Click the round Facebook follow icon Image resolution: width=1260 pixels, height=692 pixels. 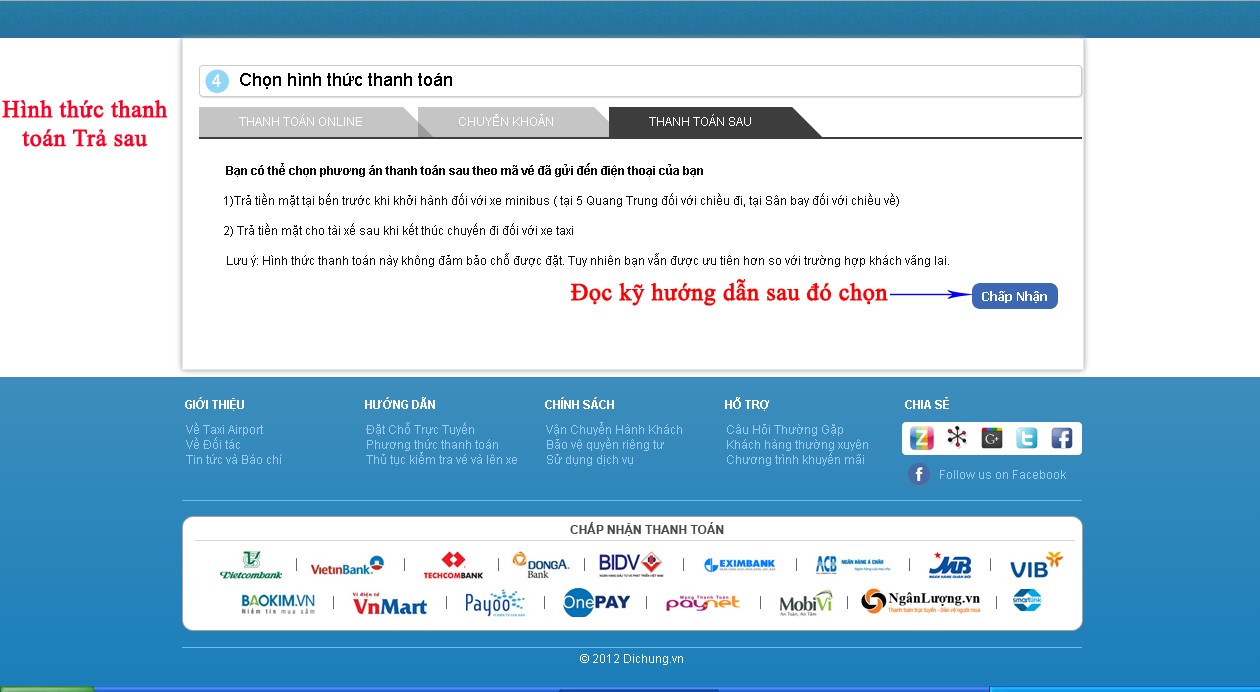[x=919, y=474]
